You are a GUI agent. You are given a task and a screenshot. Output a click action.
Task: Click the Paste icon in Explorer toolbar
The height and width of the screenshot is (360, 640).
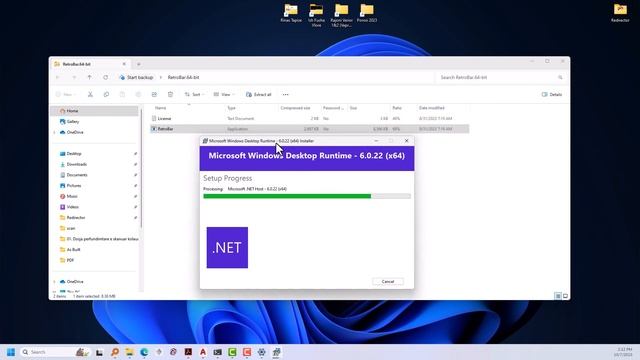coord(122,94)
